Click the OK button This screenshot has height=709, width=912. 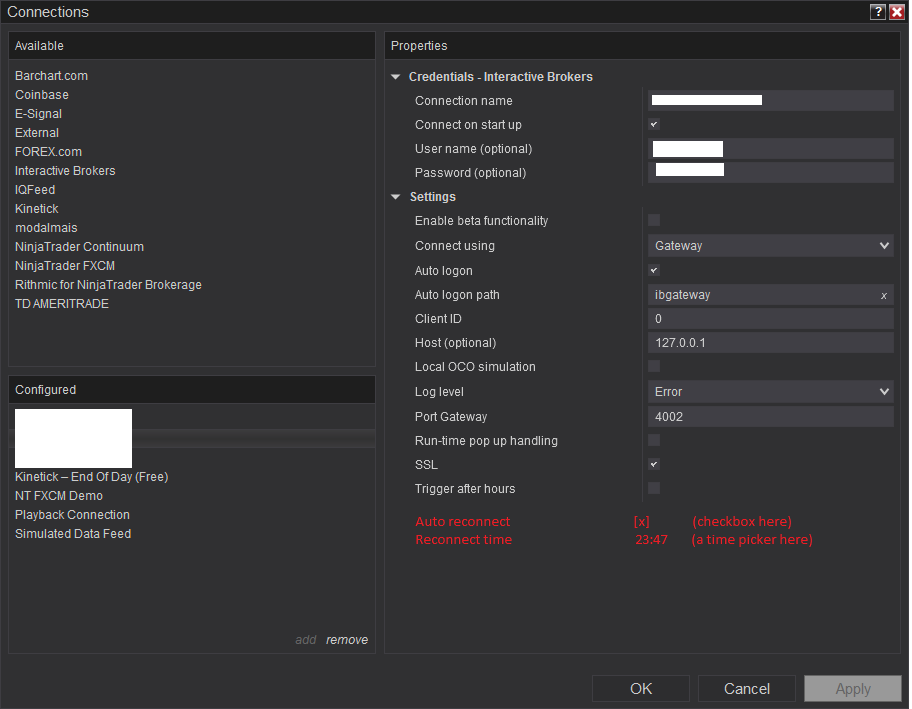click(641, 689)
